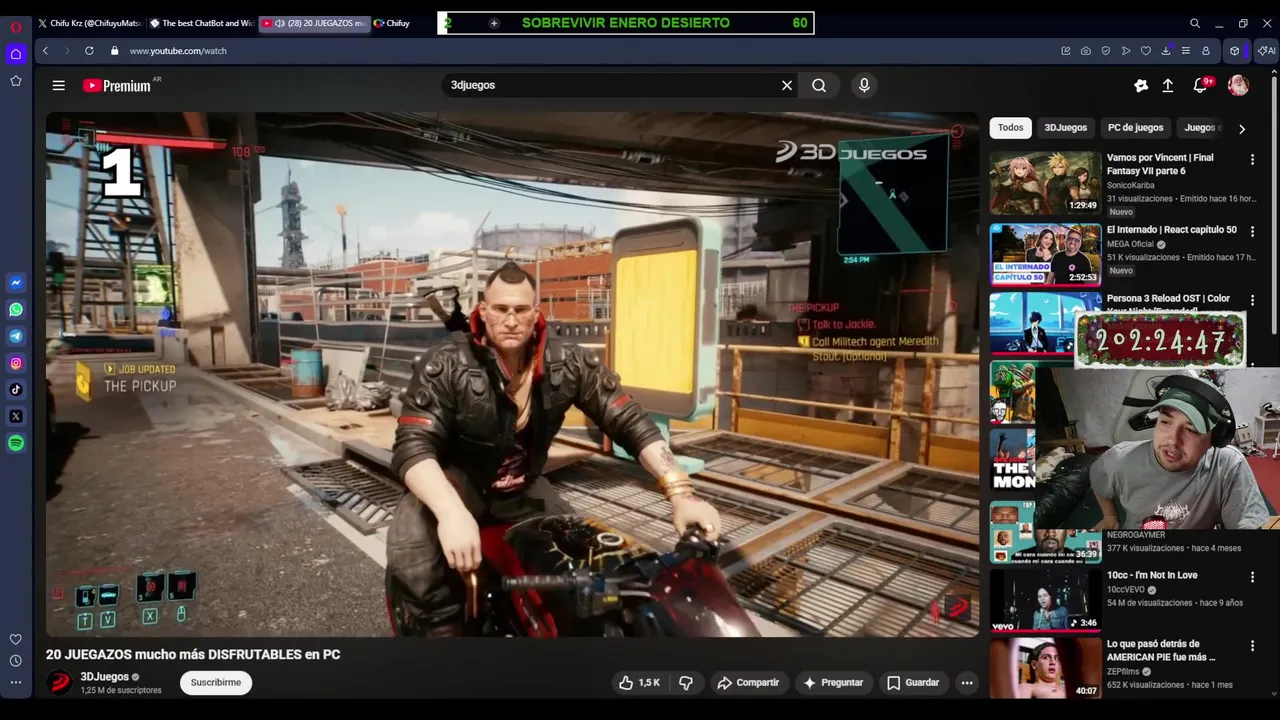The width and height of the screenshot is (1280, 720).
Task: Open the sidebar three-dots setup
Action: (16, 682)
